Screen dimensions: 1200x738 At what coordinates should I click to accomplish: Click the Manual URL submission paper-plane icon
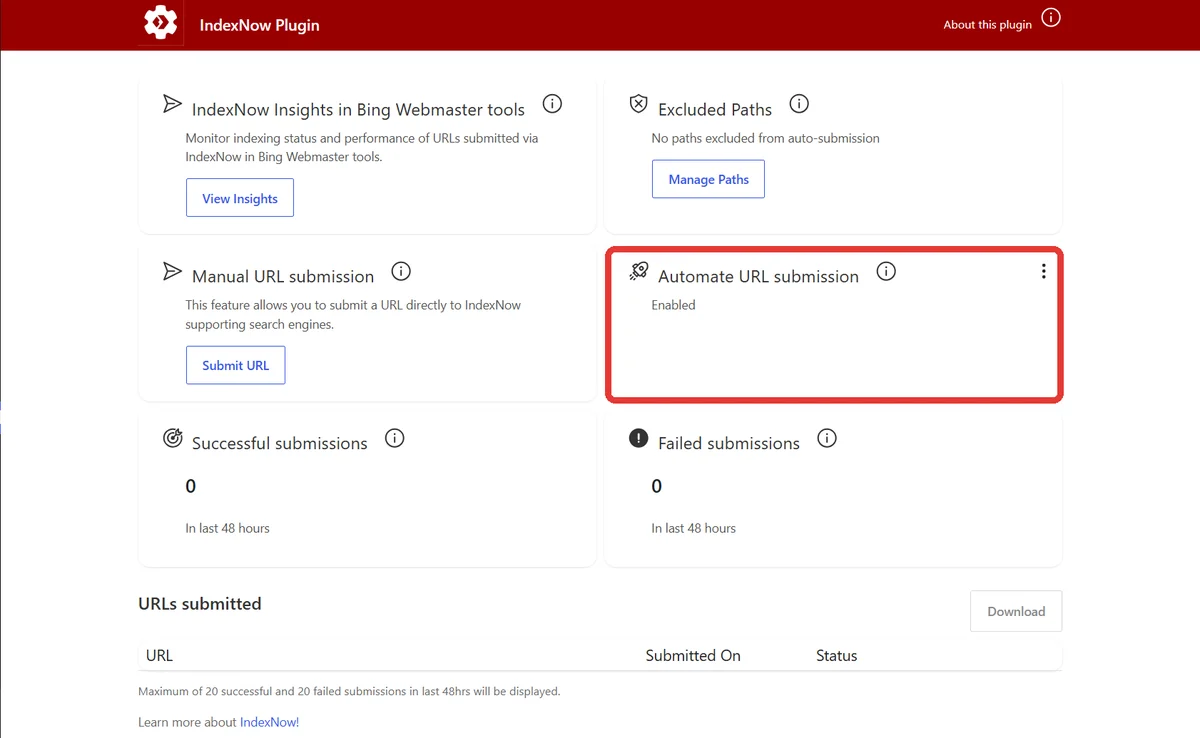172,271
